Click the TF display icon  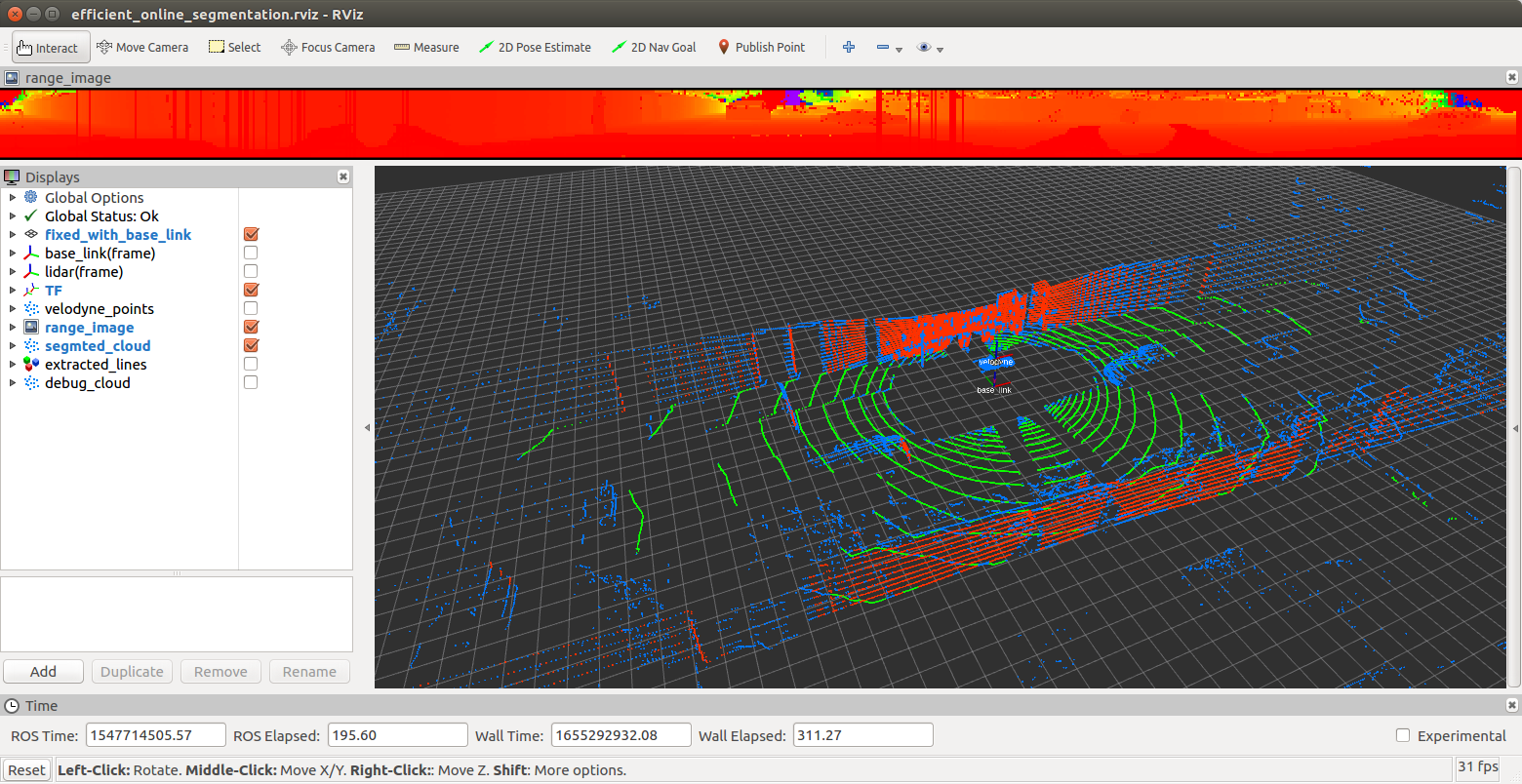tap(31, 290)
